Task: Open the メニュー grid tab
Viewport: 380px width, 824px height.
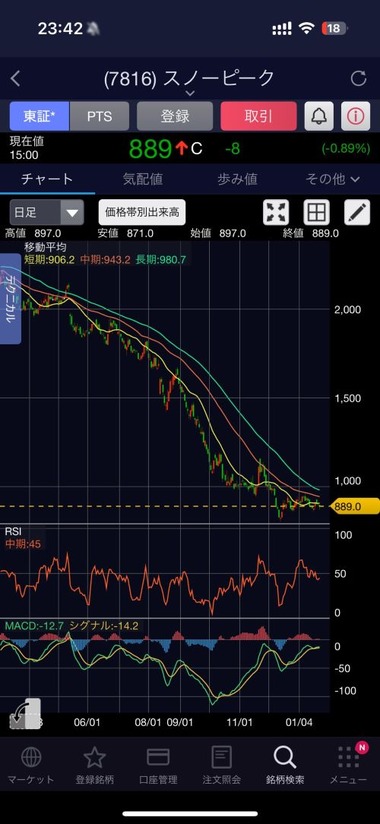Action: 348,766
